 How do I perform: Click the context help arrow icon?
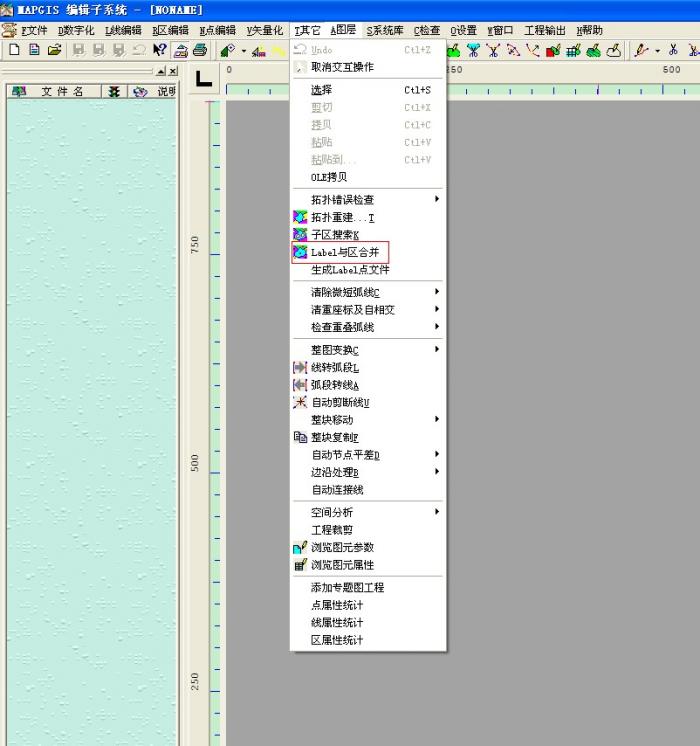click(159, 50)
